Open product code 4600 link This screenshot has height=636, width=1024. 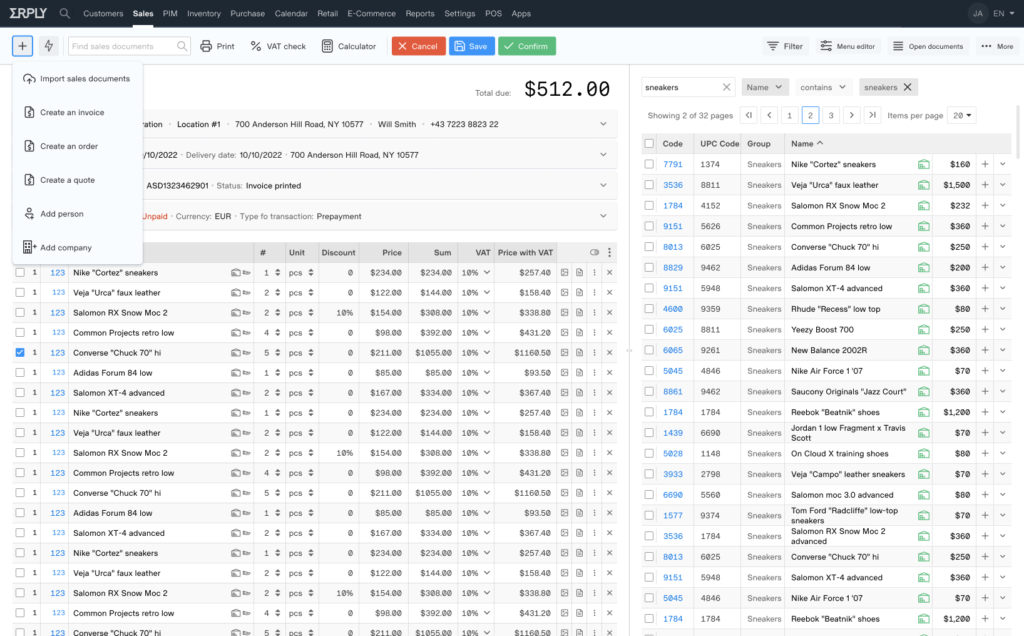[x=673, y=309]
